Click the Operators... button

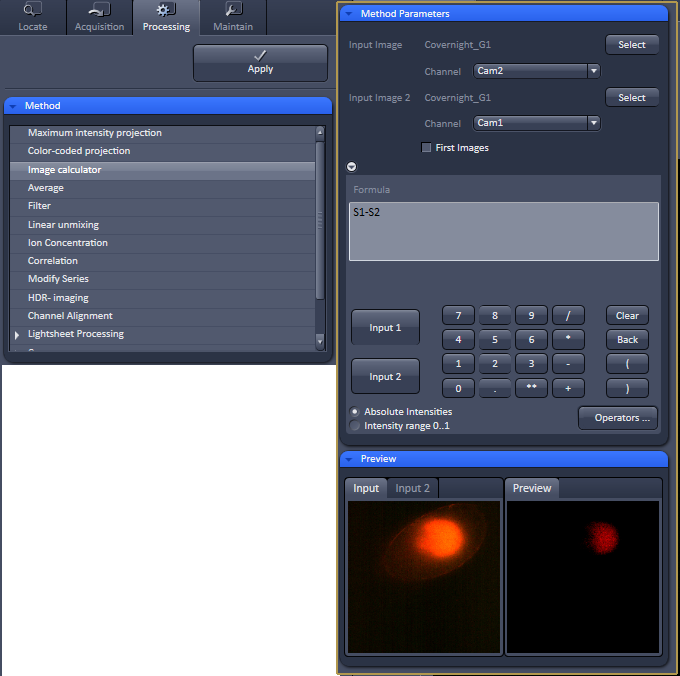click(x=617, y=418)
